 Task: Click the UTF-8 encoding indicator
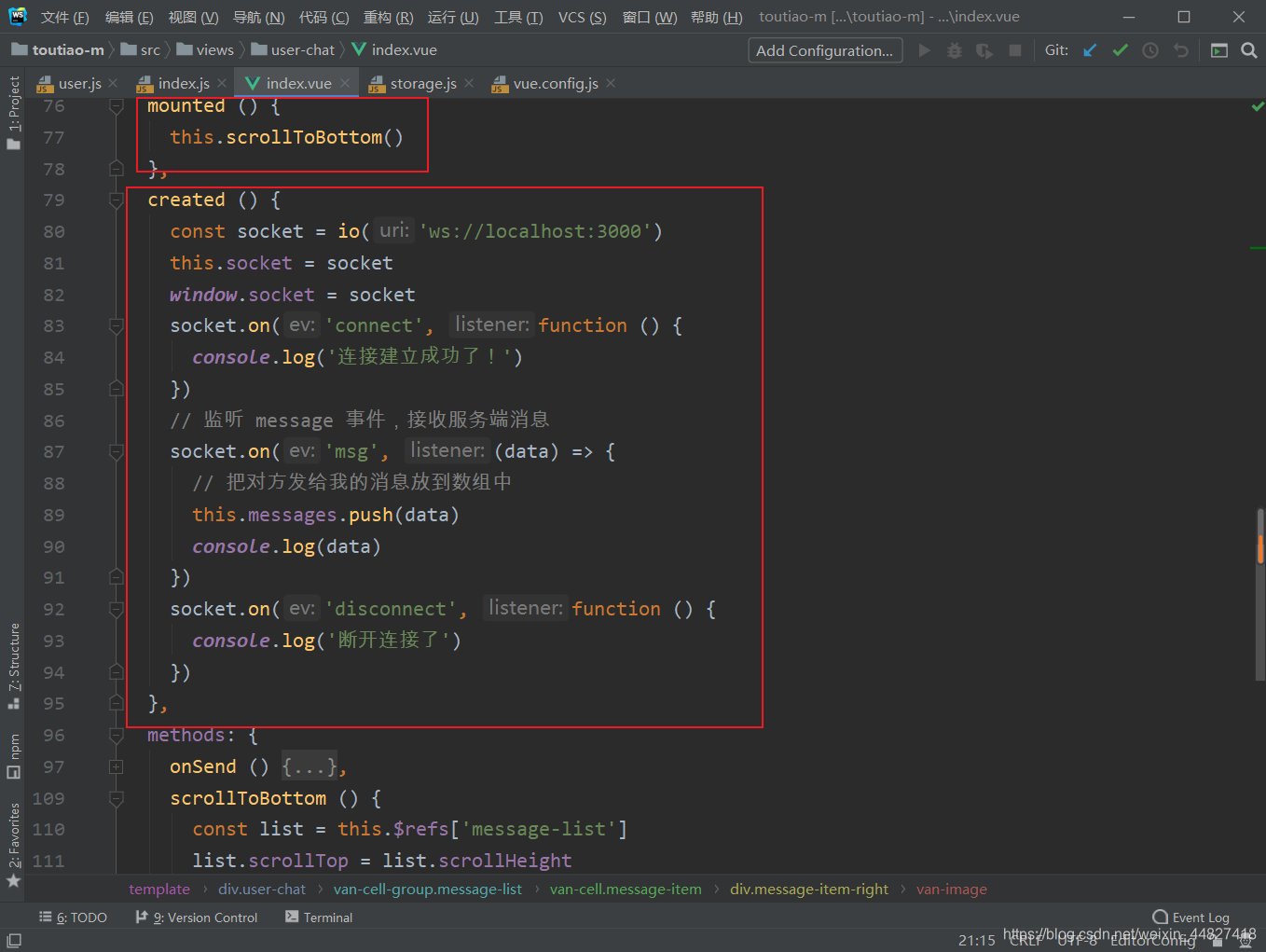(1077, 941)
